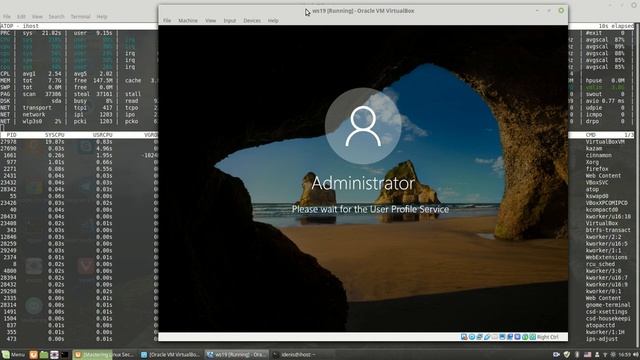The width and height of the screenshot is (640, 360).
Task: Click the hard disk activity icon in VirtualBox status bar
Action: (464, 337)
